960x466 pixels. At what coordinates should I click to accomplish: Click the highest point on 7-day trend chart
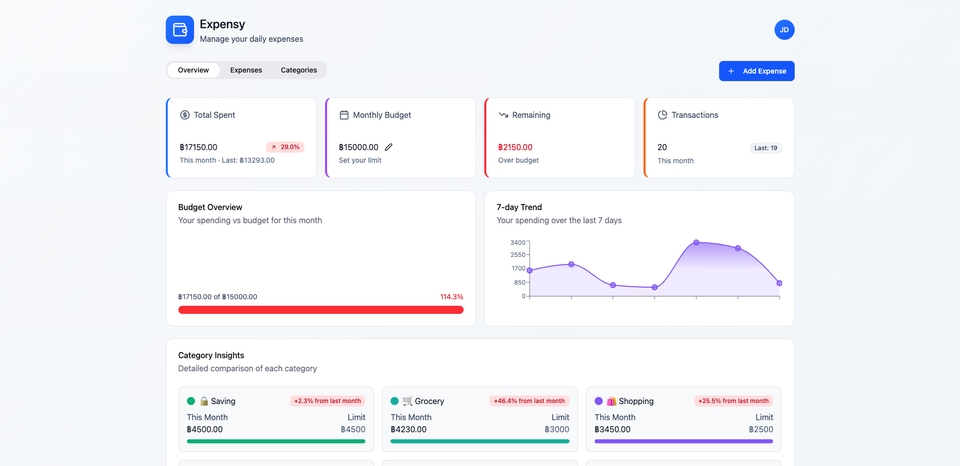coord(696,242)
